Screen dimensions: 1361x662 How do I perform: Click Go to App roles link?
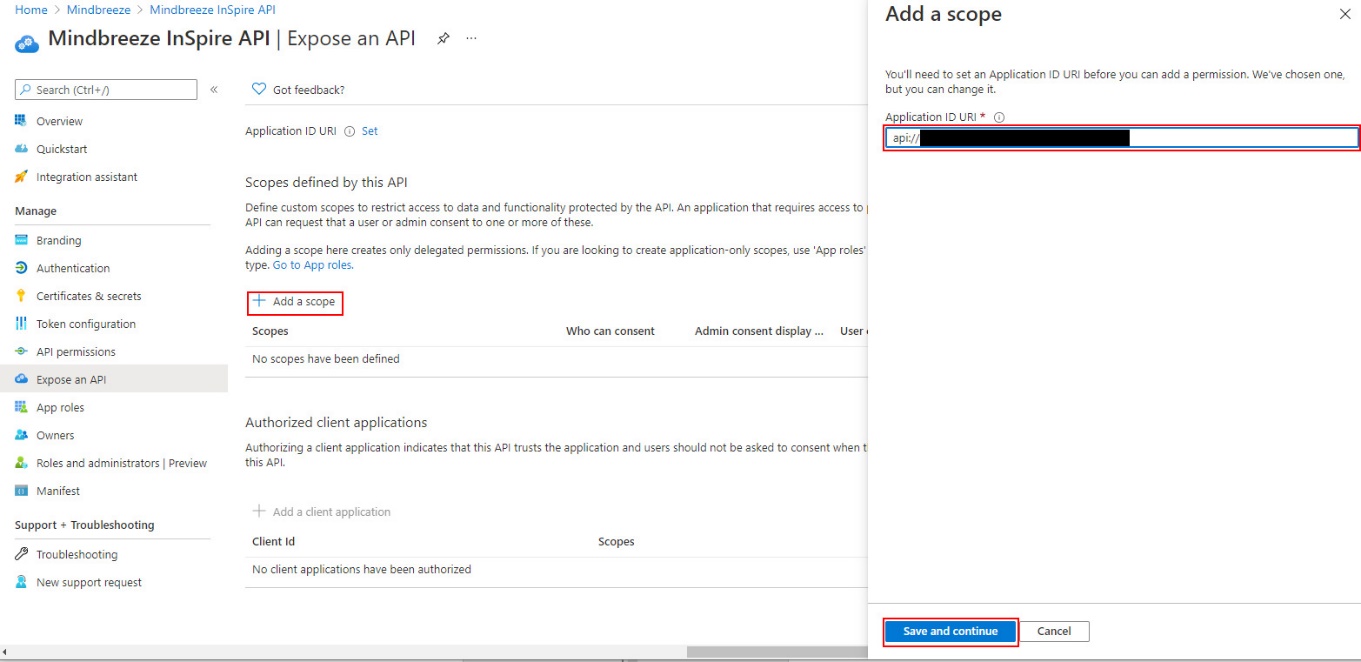[x=313, y=265]
